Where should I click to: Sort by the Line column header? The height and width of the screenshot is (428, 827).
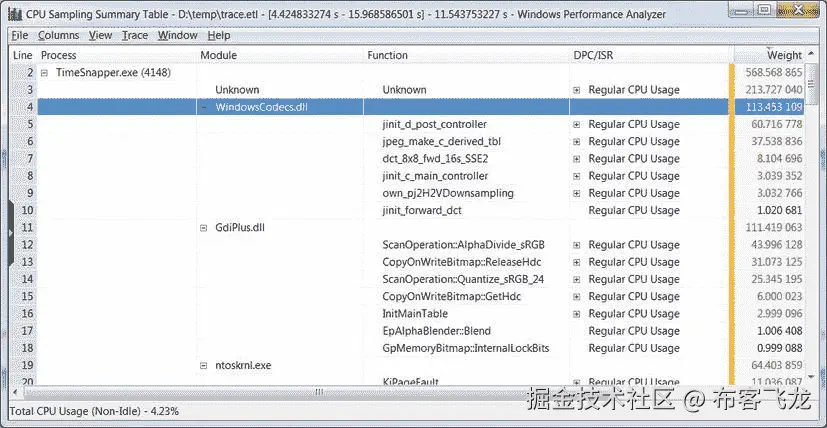(23, 55)
